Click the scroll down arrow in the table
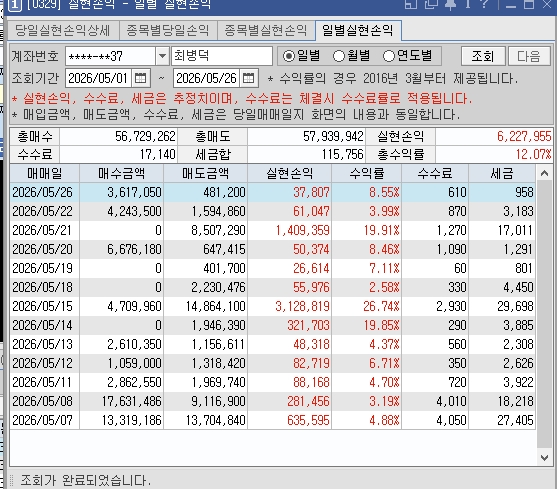The width and height of the screenshot is (557, 489). click(544, 458)
